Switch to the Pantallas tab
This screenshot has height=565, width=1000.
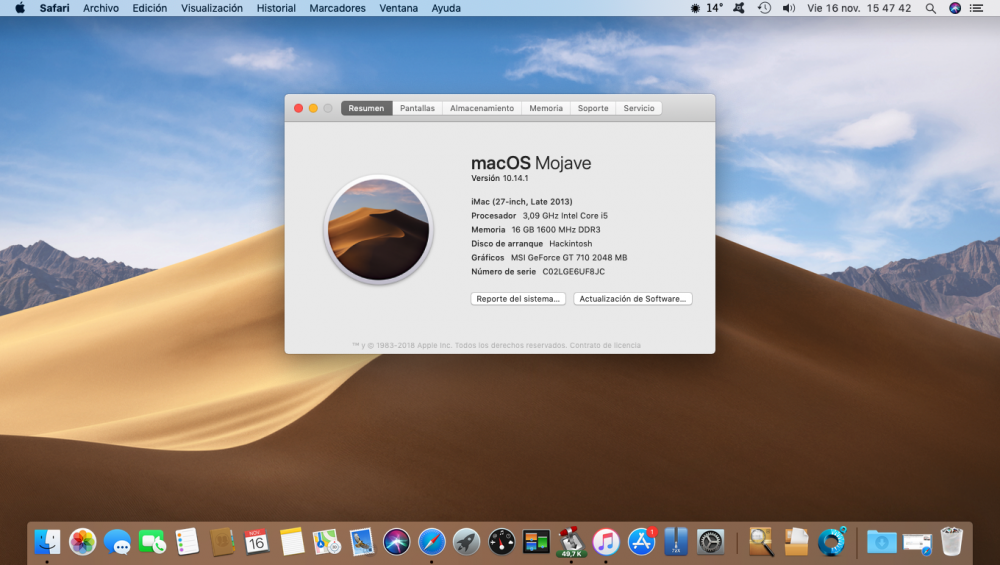(x=417, y=108)
